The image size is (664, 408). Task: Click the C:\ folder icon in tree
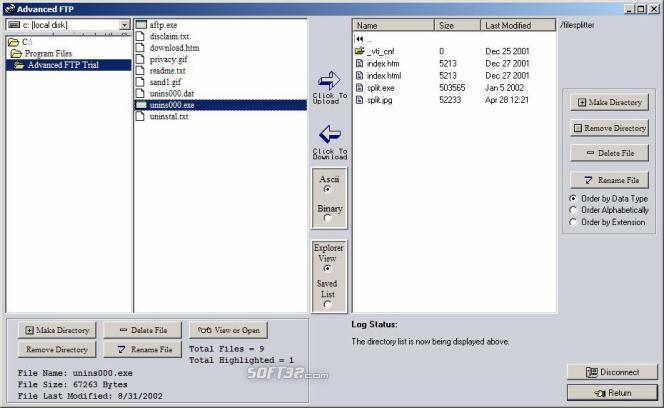tap(14, 42)
